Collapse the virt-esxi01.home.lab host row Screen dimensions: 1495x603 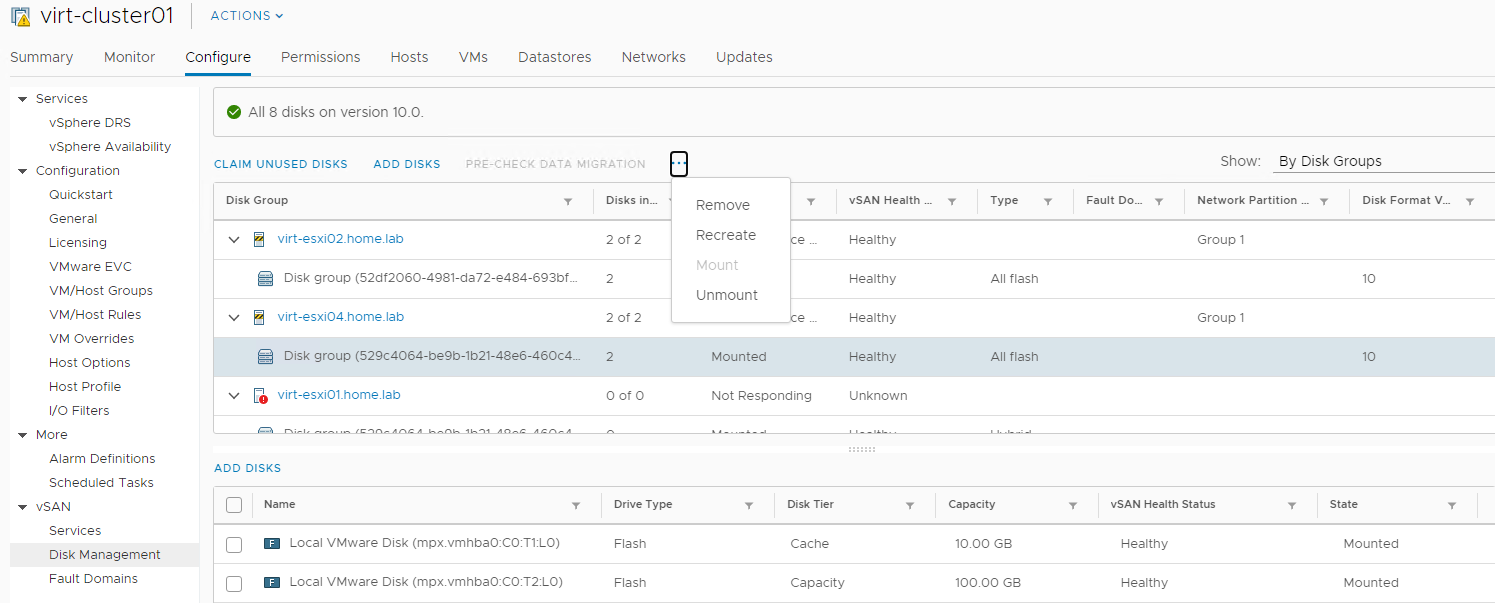(x=234, y=396)
